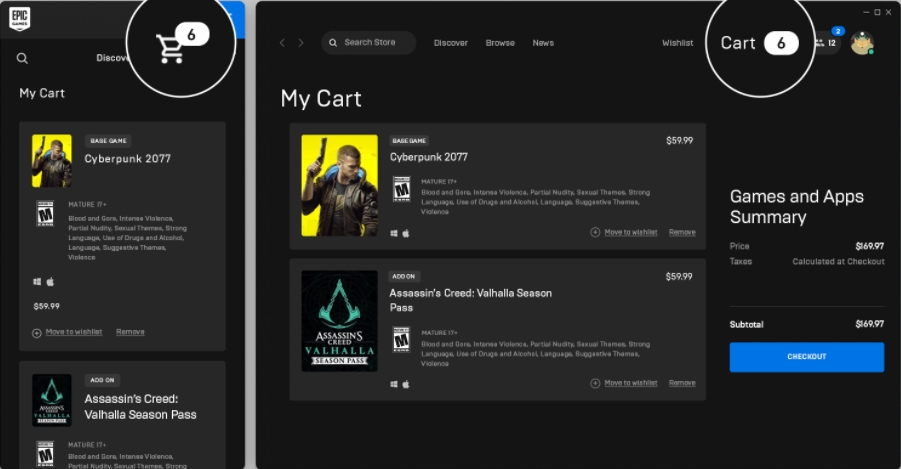Click Remove on mobile Cyberpunk 2077 card

(130, 332)
